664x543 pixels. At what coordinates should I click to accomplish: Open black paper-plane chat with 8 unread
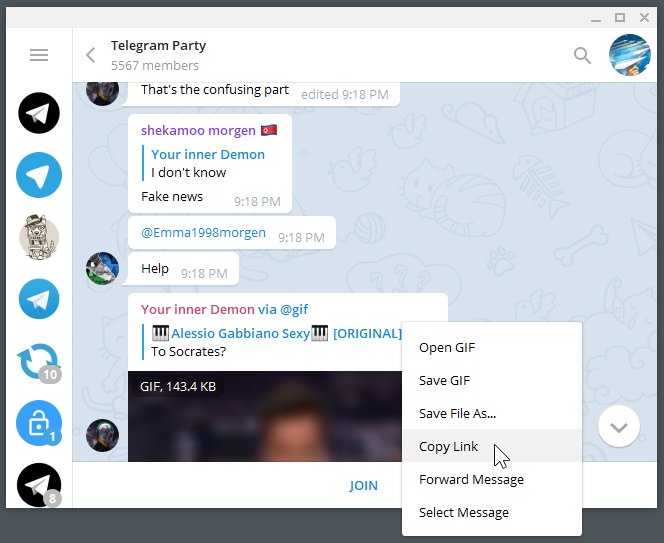(x=39, y=485)
